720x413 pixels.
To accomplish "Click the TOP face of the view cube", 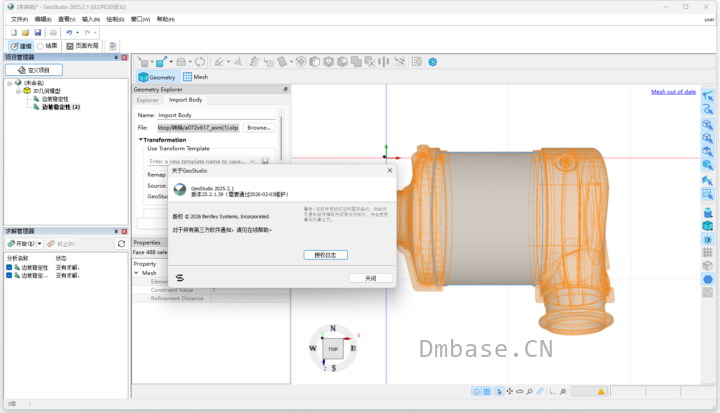I will [x=333, y=349].
